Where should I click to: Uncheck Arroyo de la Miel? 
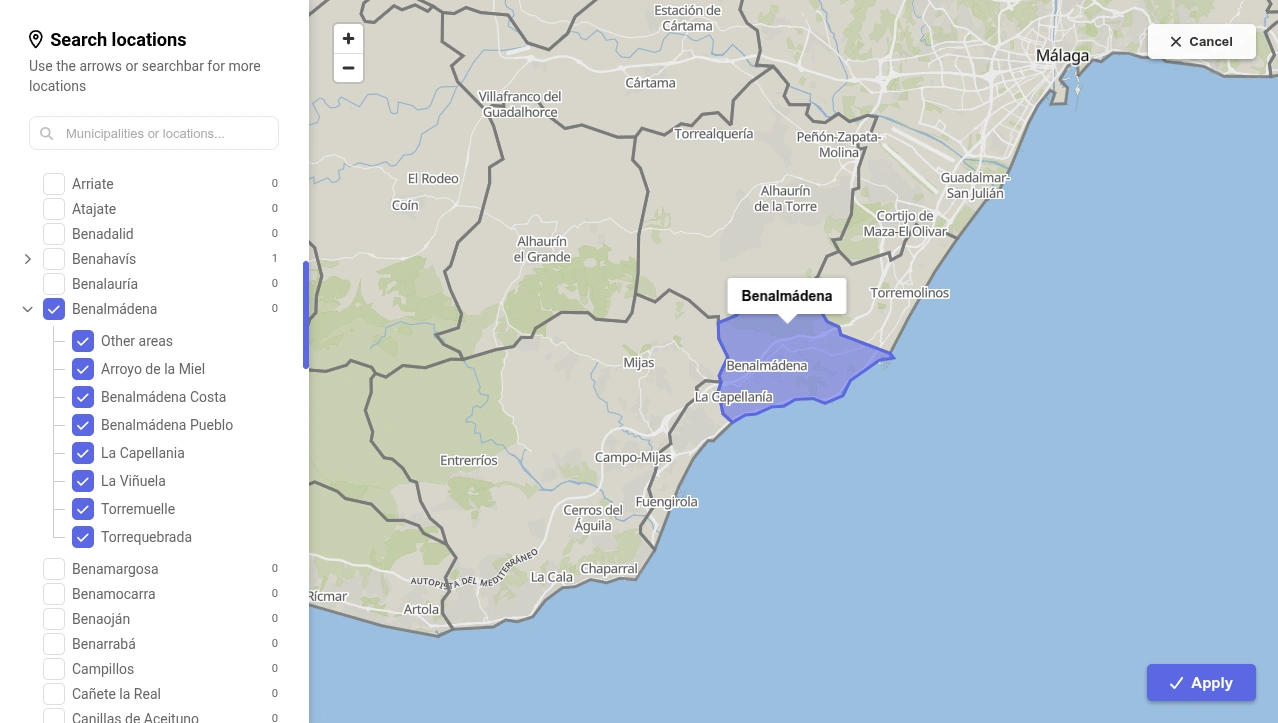83,369
